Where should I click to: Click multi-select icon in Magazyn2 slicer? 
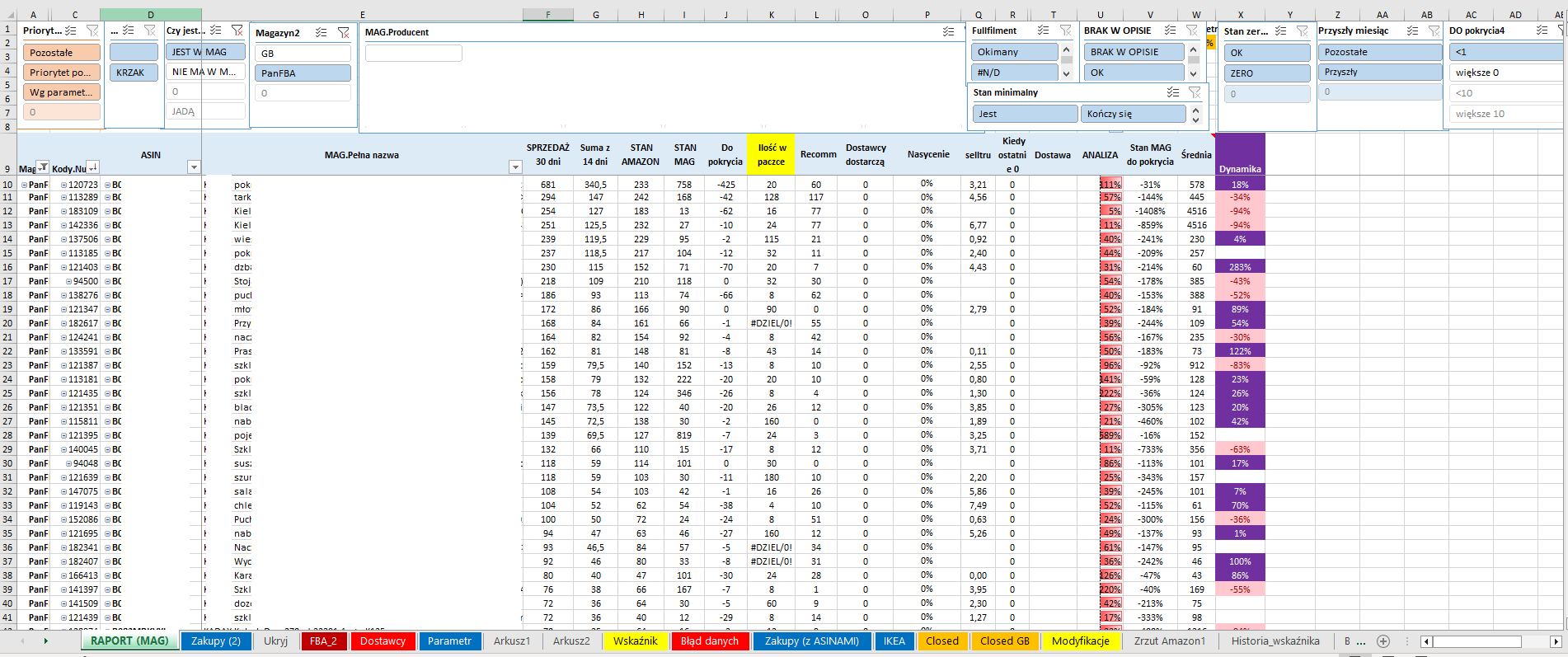322,33
